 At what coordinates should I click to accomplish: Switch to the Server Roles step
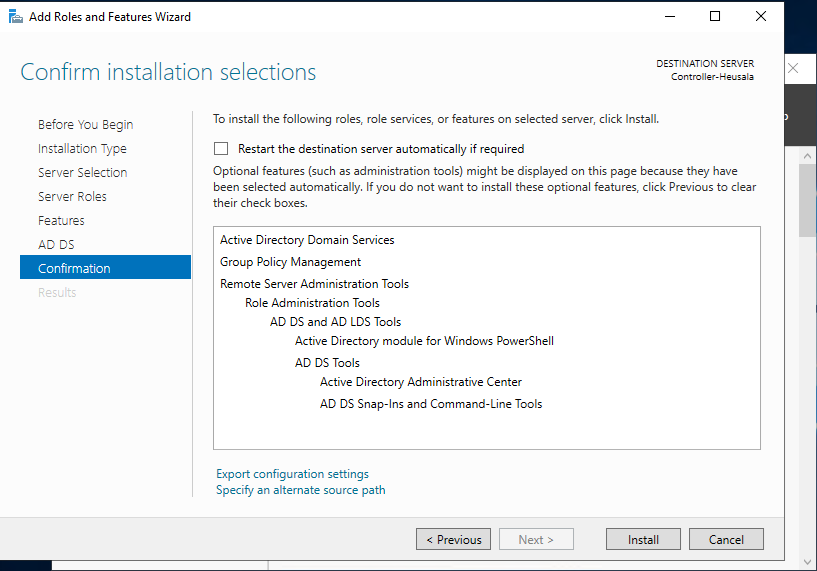click(x=72, y=196)
